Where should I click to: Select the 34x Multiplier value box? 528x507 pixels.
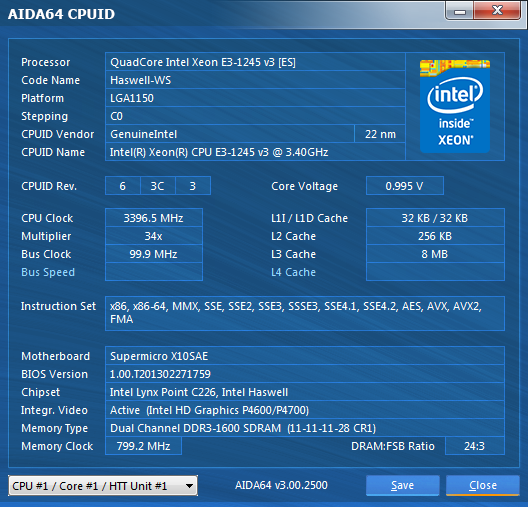[x=154, y=236]
